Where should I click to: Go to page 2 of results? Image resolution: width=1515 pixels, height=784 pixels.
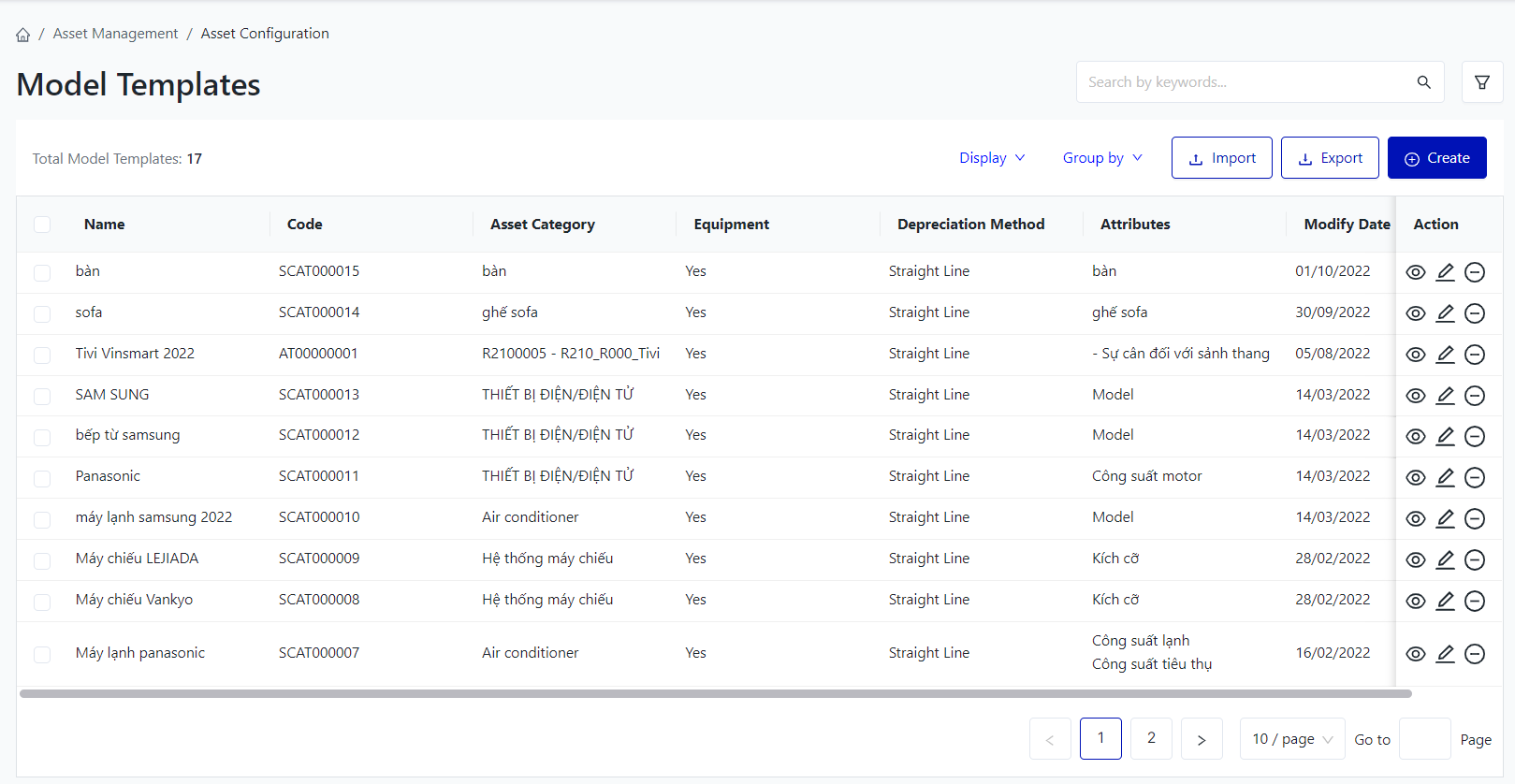click(x=1151, y=738)
